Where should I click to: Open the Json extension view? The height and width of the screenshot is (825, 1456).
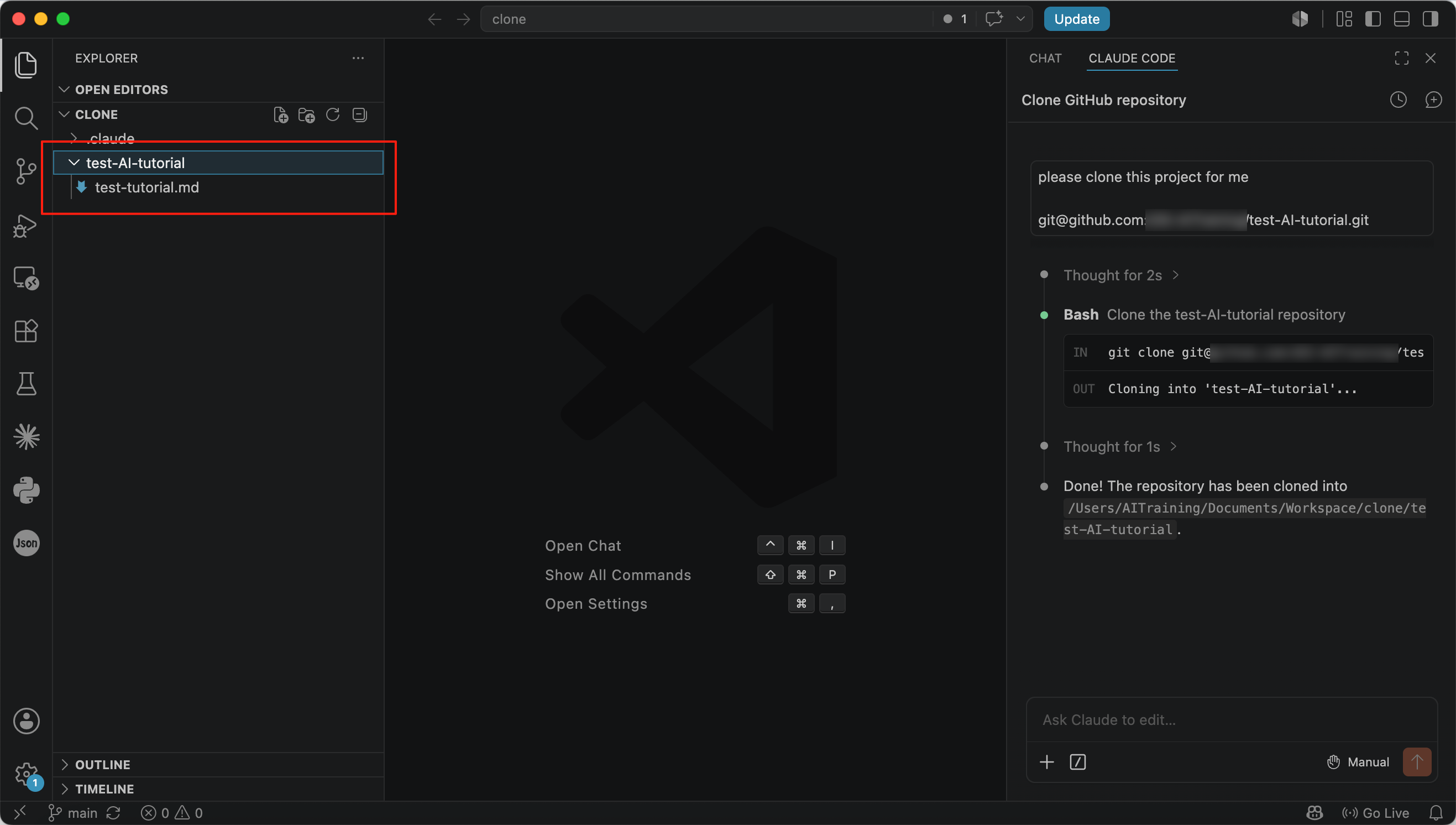(26, 543)
